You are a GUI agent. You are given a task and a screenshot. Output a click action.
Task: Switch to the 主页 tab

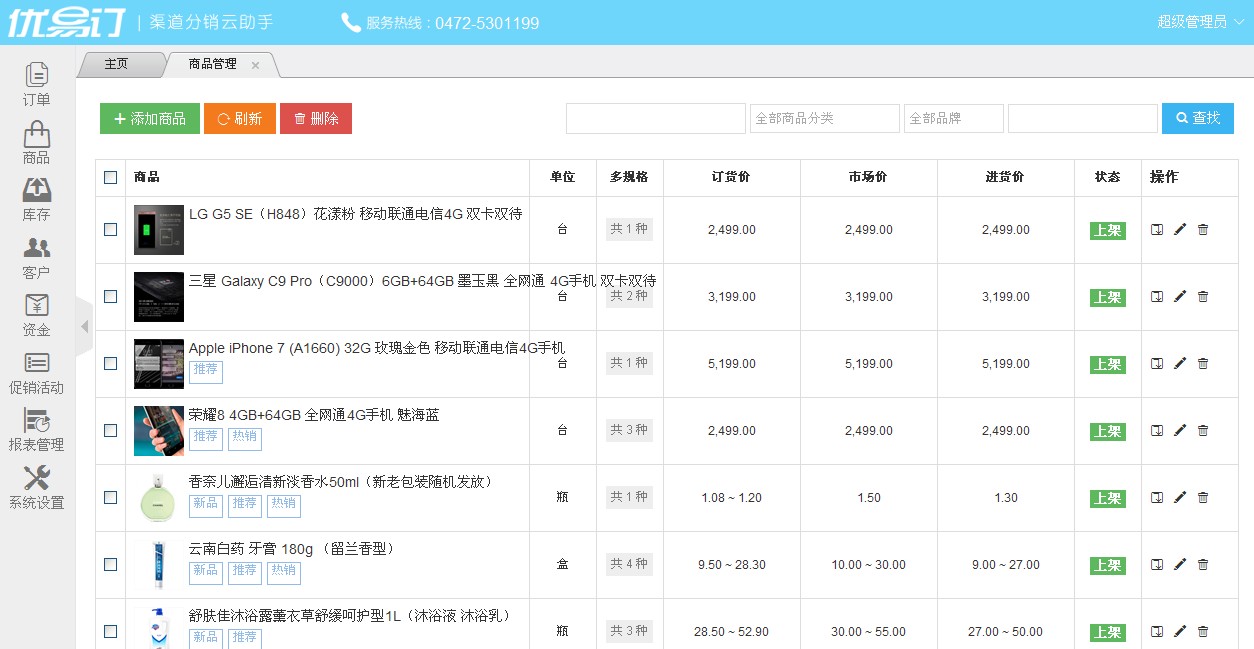coord(117,64)
